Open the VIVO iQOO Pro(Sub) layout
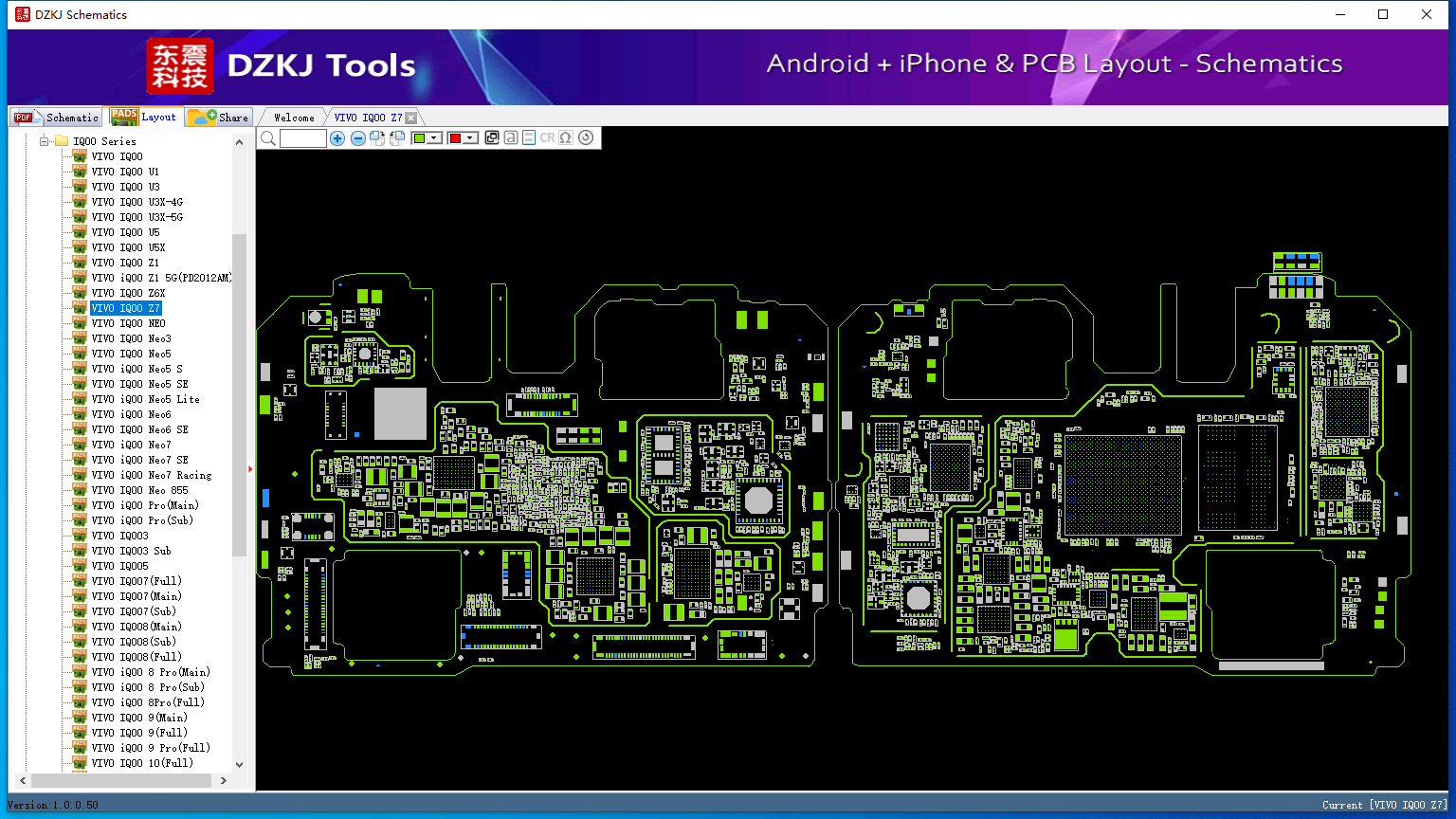Viewport: 1456px width, 819px height. coord(143,520)
